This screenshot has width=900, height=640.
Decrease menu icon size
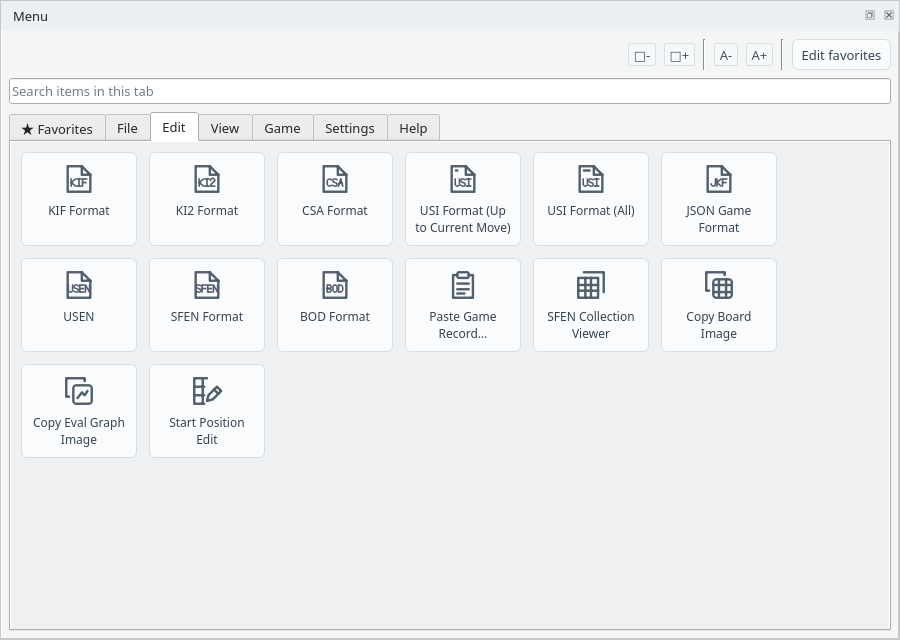(x=642, y=55)
